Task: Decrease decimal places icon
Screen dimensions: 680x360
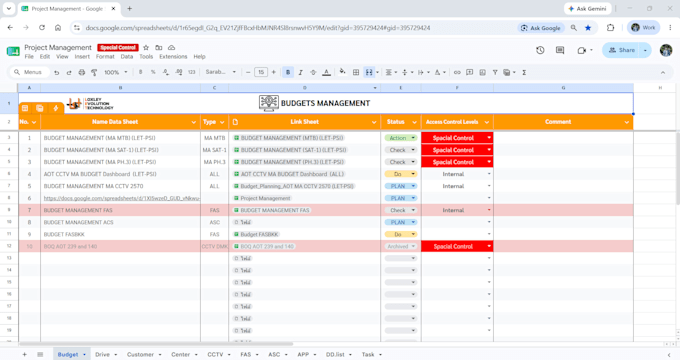Action: (x=166, y=72)
